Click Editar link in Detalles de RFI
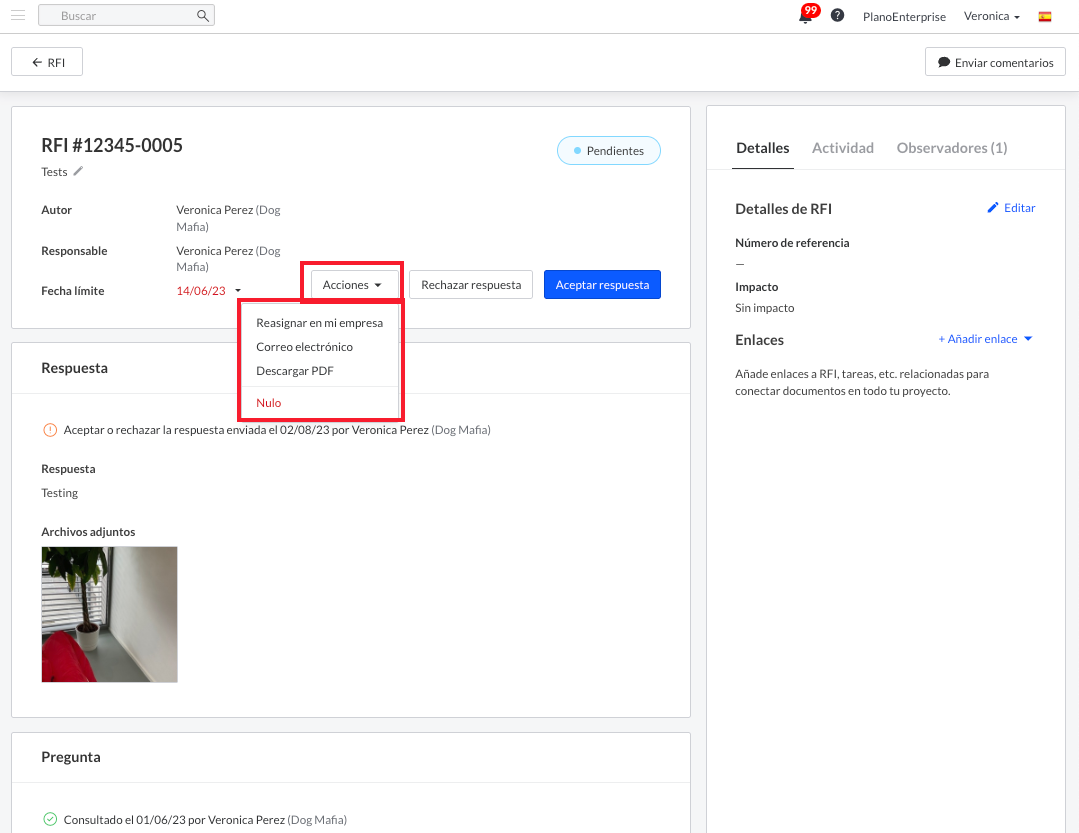 [1011, 208]
